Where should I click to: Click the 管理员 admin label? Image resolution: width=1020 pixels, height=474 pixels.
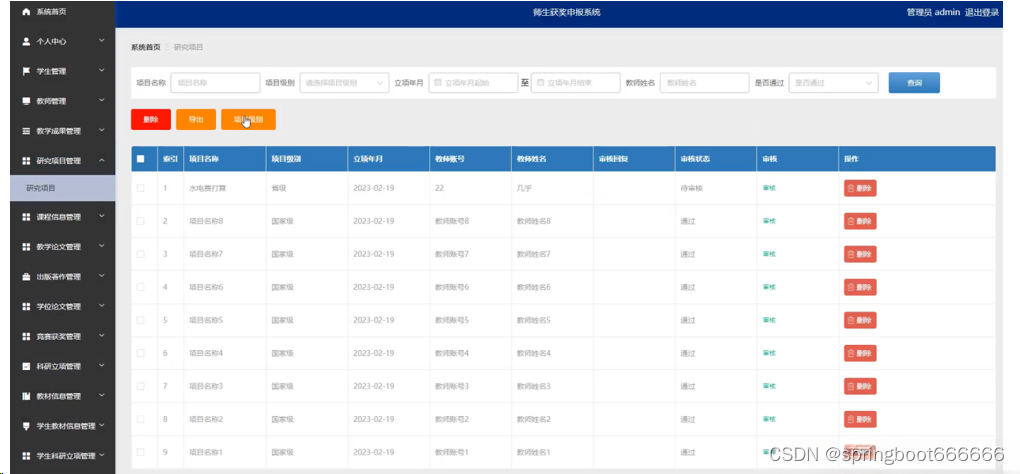(x=933, y=12)
